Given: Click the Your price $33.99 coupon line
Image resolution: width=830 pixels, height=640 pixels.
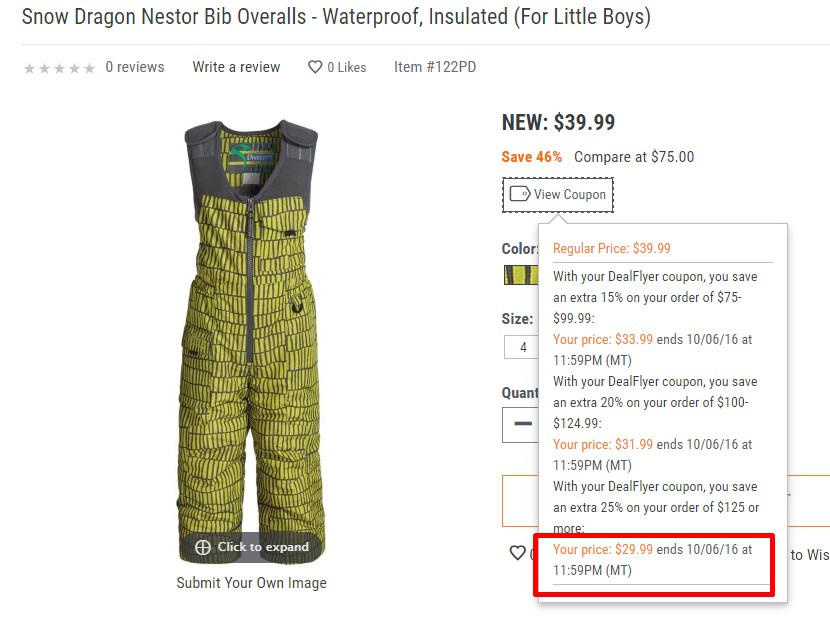Looking at the screenshot, I should click(652, 349).
